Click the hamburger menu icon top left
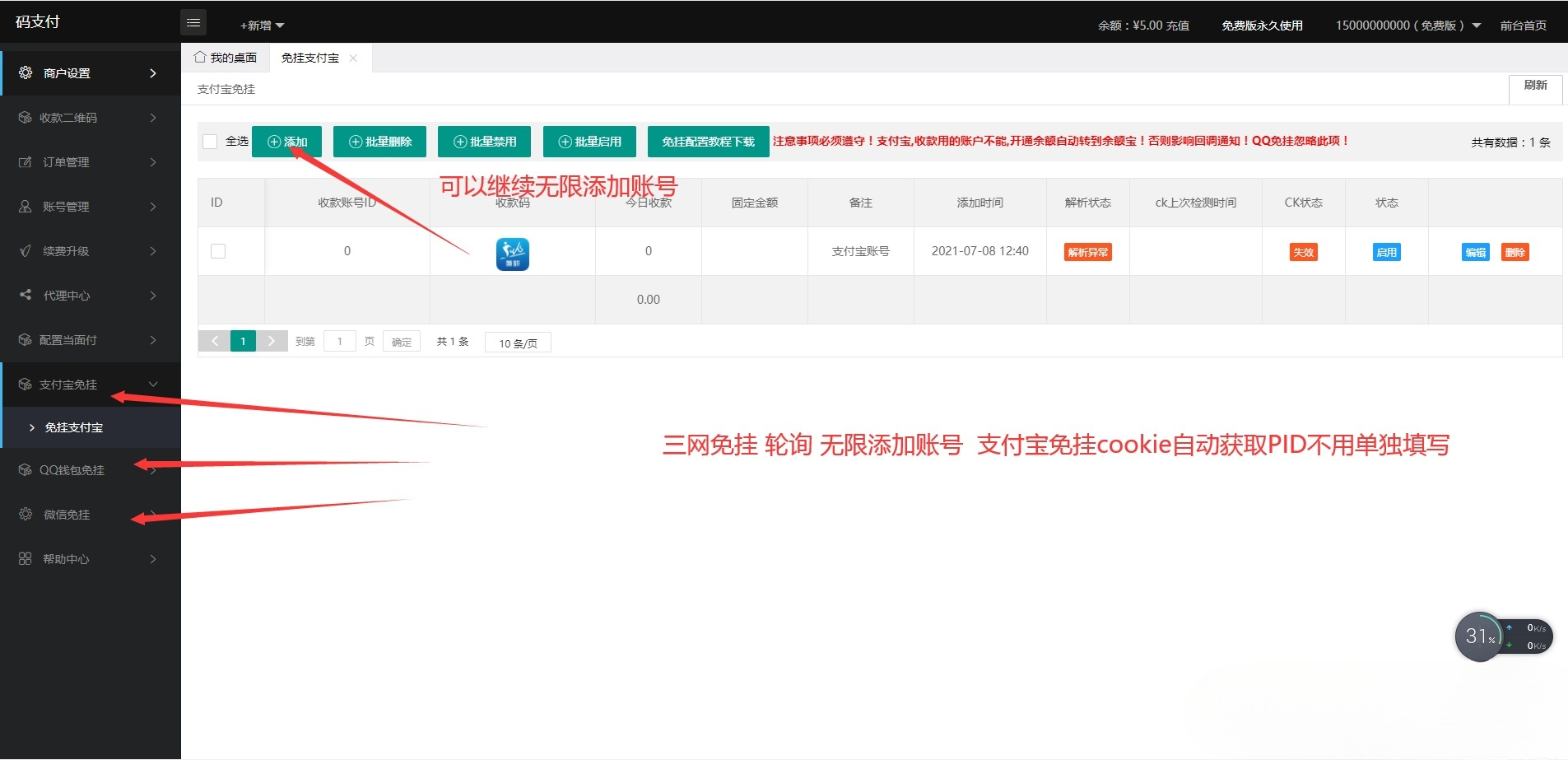Viewport: 1568px width, 760px height. pos(194,21)
